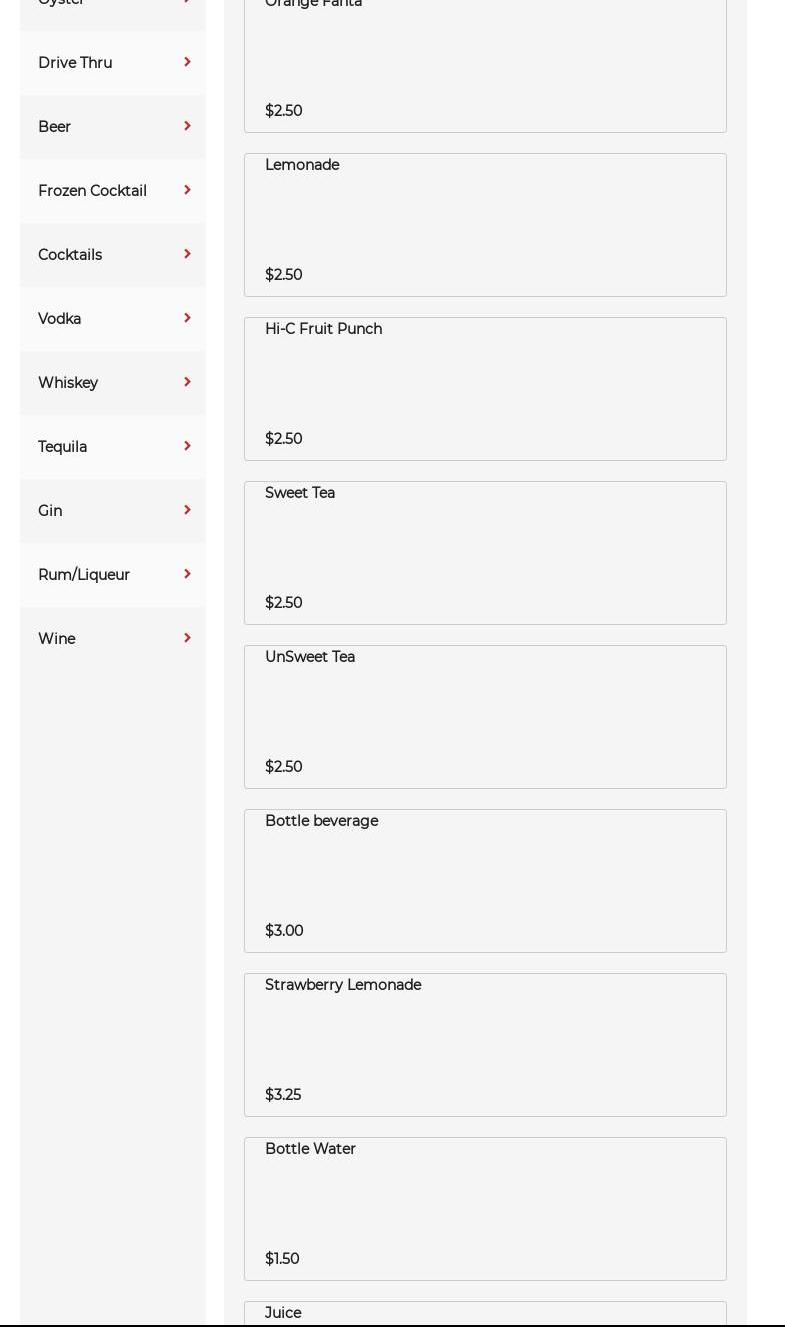Click the Whiskey red arrow icon

(187, 382)
